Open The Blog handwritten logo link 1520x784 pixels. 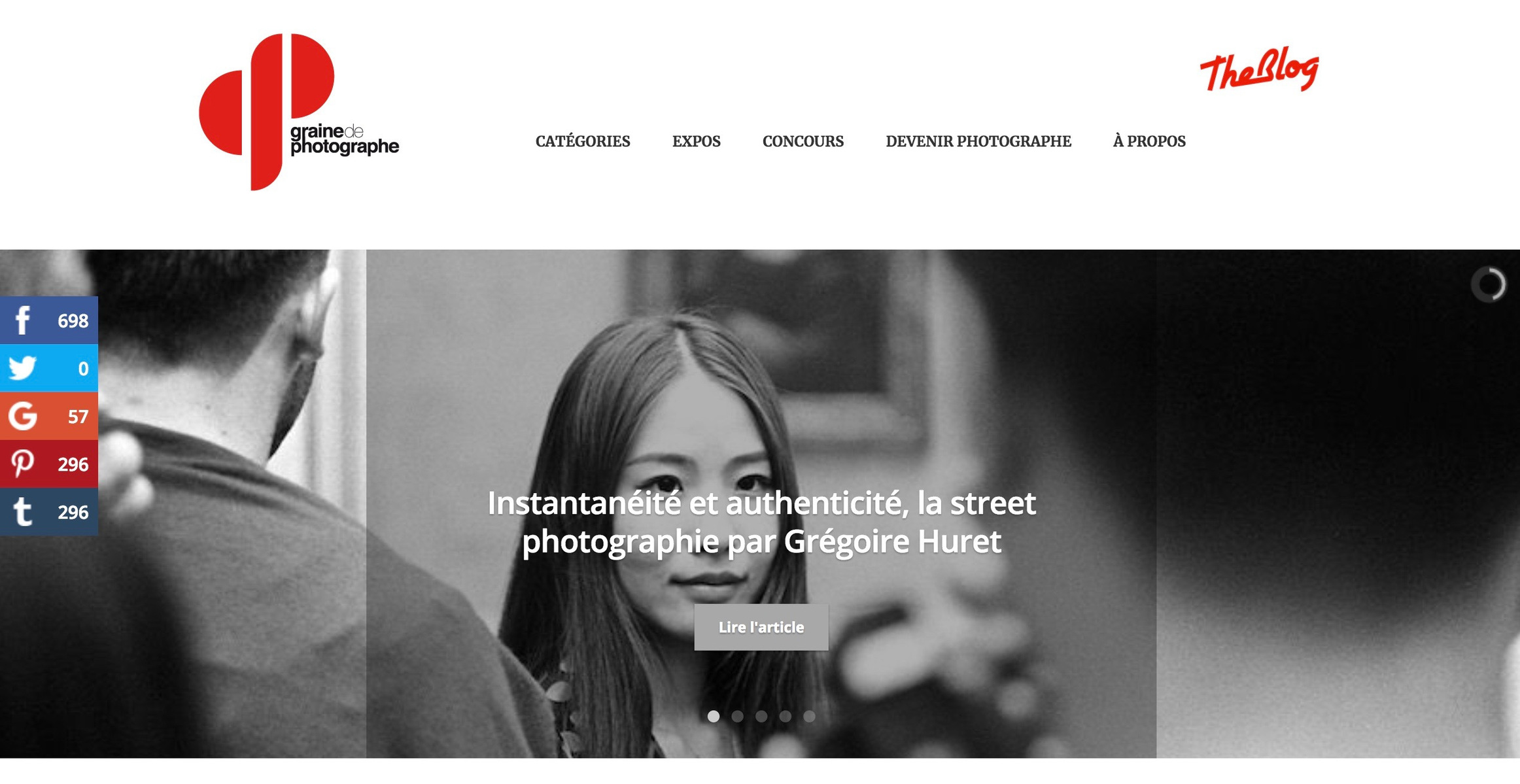[1259, 69]
